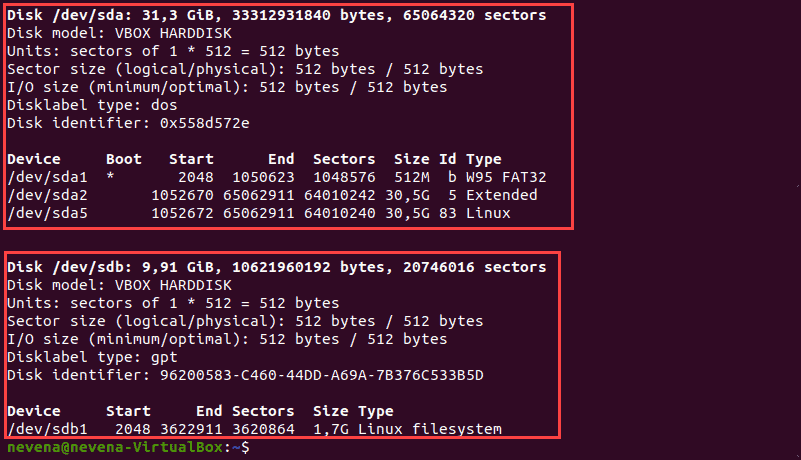The image size is (801, 460).
Task: Click the sdb GPT disk identifier string
Action: coord(322,375)
